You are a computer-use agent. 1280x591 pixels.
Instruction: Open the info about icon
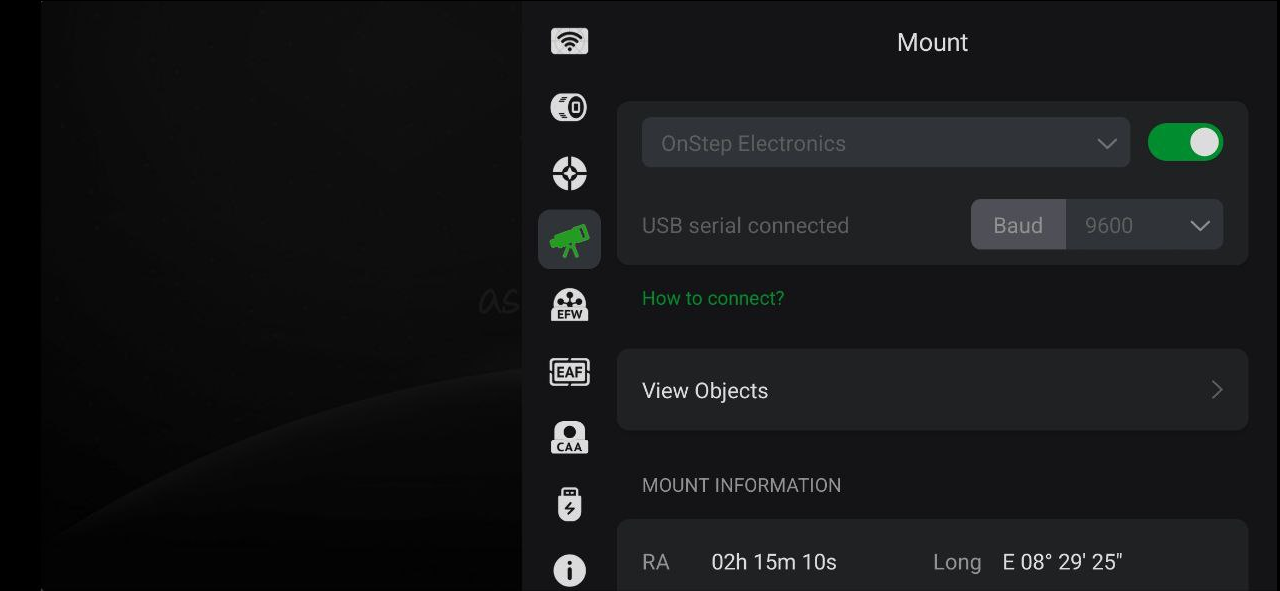pos(569,570)
